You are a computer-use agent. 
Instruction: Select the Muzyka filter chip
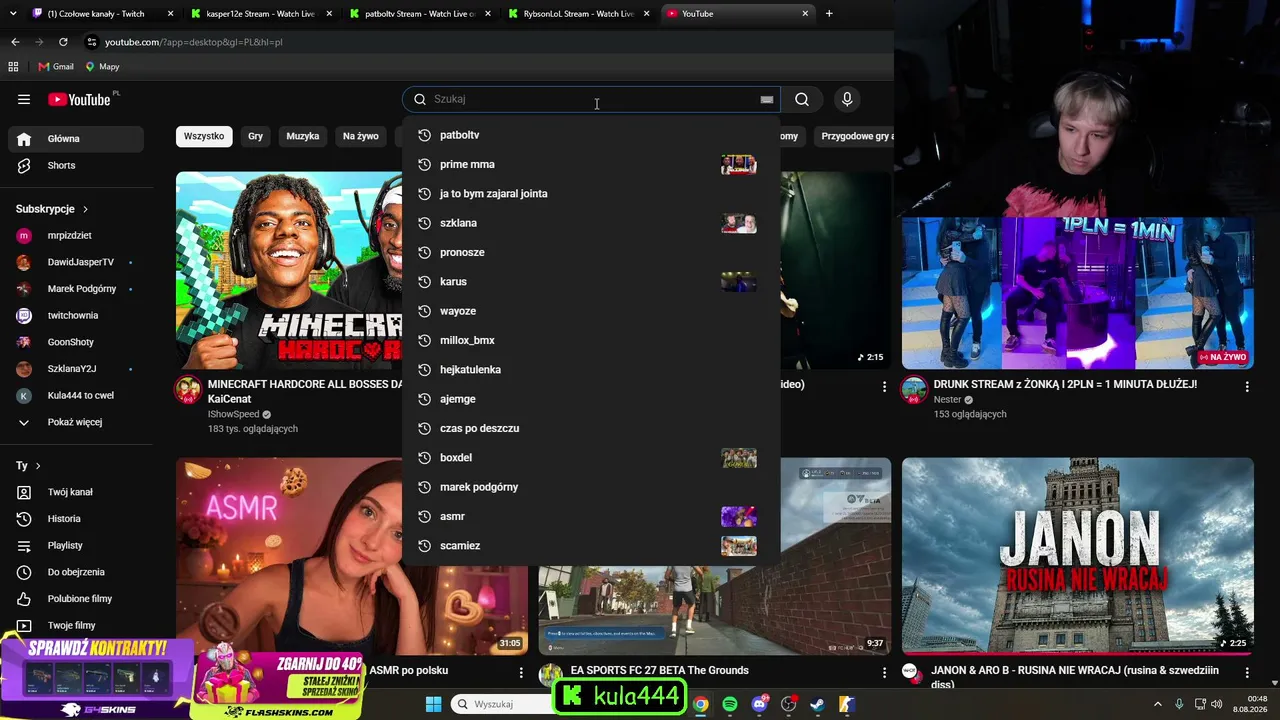click(x=303, y=136)
